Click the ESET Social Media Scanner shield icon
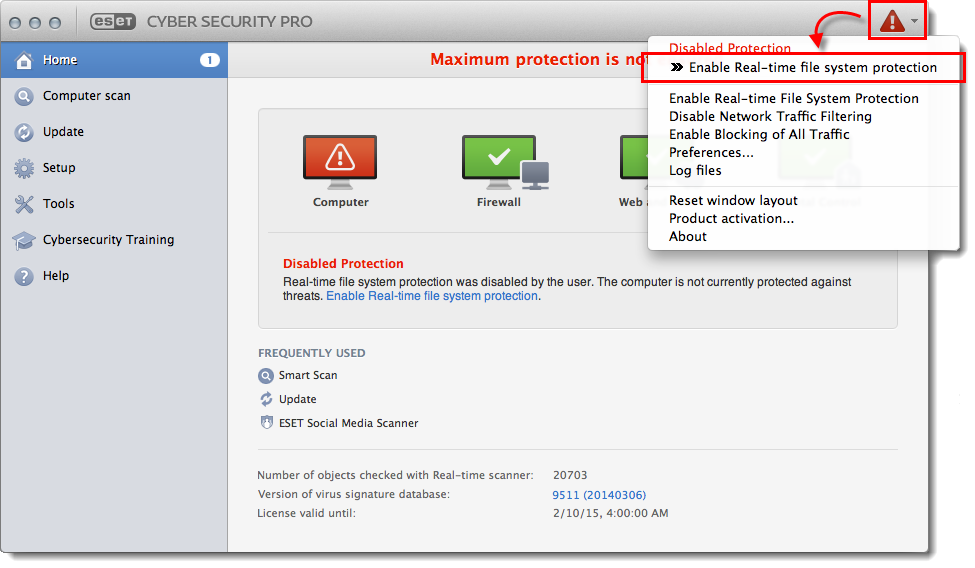This screenshot has height=568, width=975. click(267, 423)
